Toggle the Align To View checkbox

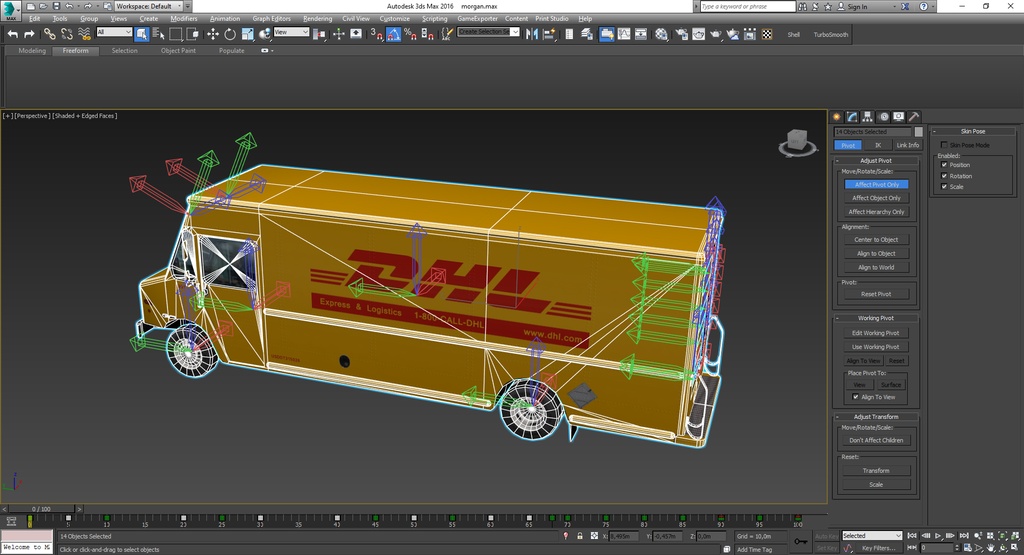point(855,397)
